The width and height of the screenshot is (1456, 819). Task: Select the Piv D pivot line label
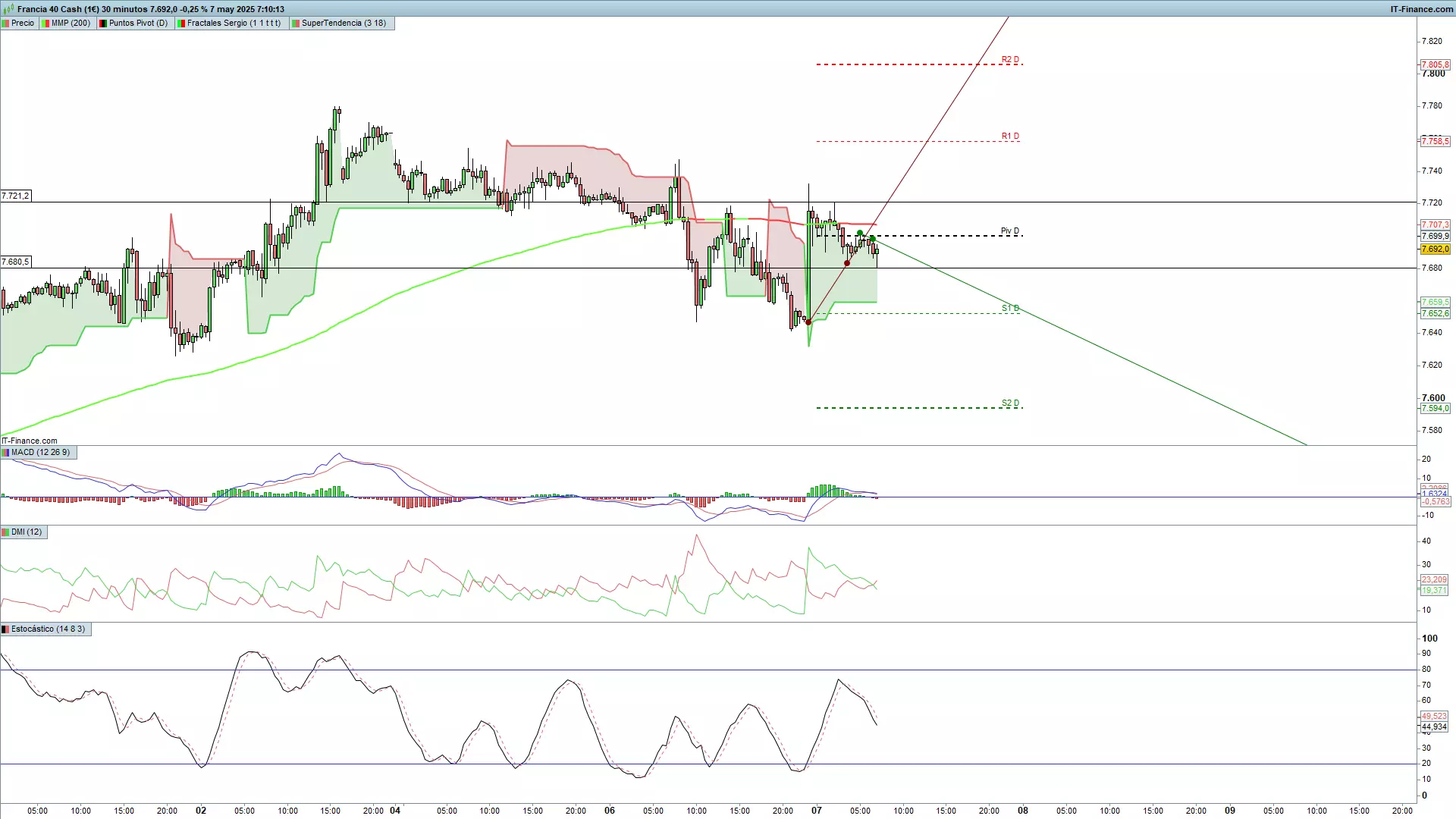coord(1010,231)
